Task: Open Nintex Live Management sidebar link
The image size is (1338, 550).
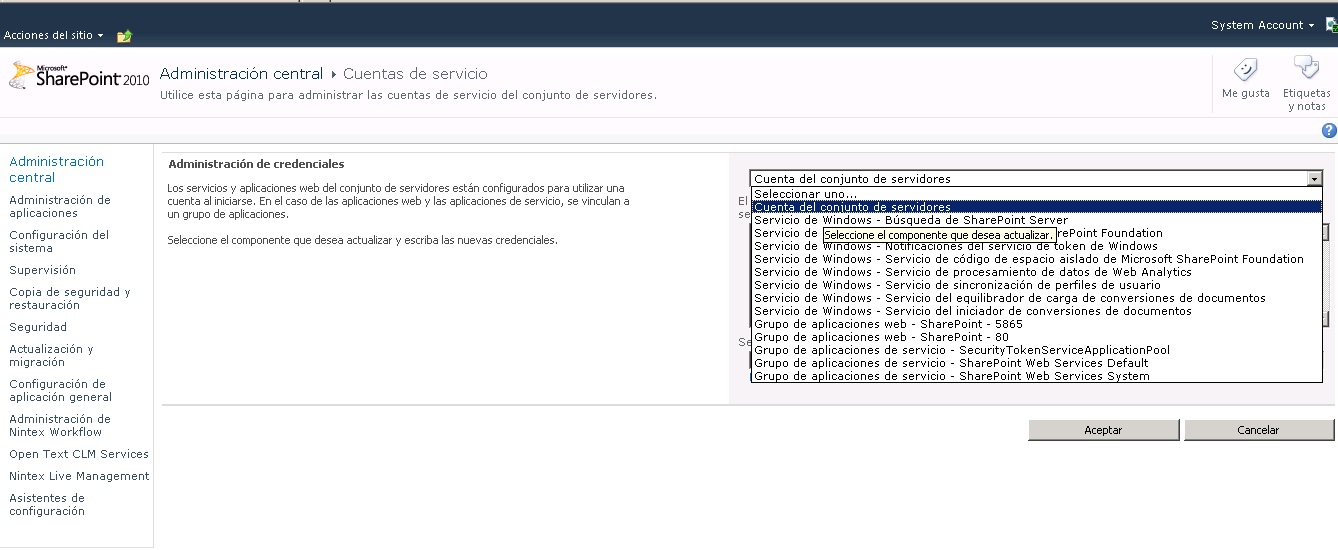Action: (x=79, y=476)
